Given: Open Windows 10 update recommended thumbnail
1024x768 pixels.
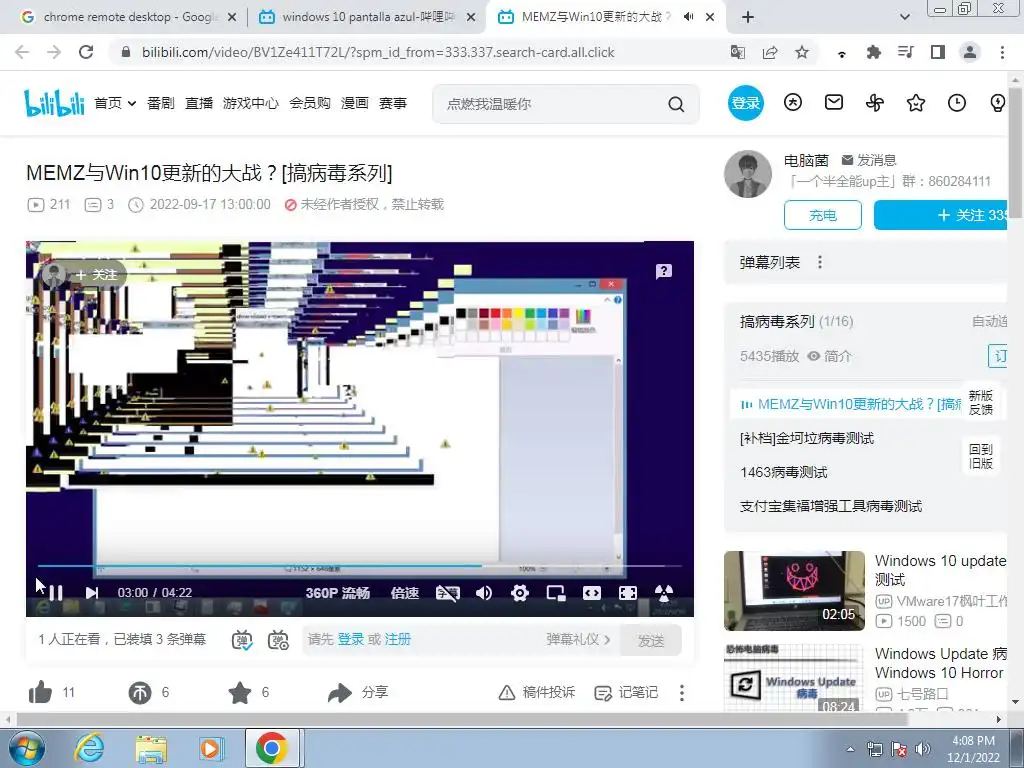Looking at the screenshot, I should 794,590.
